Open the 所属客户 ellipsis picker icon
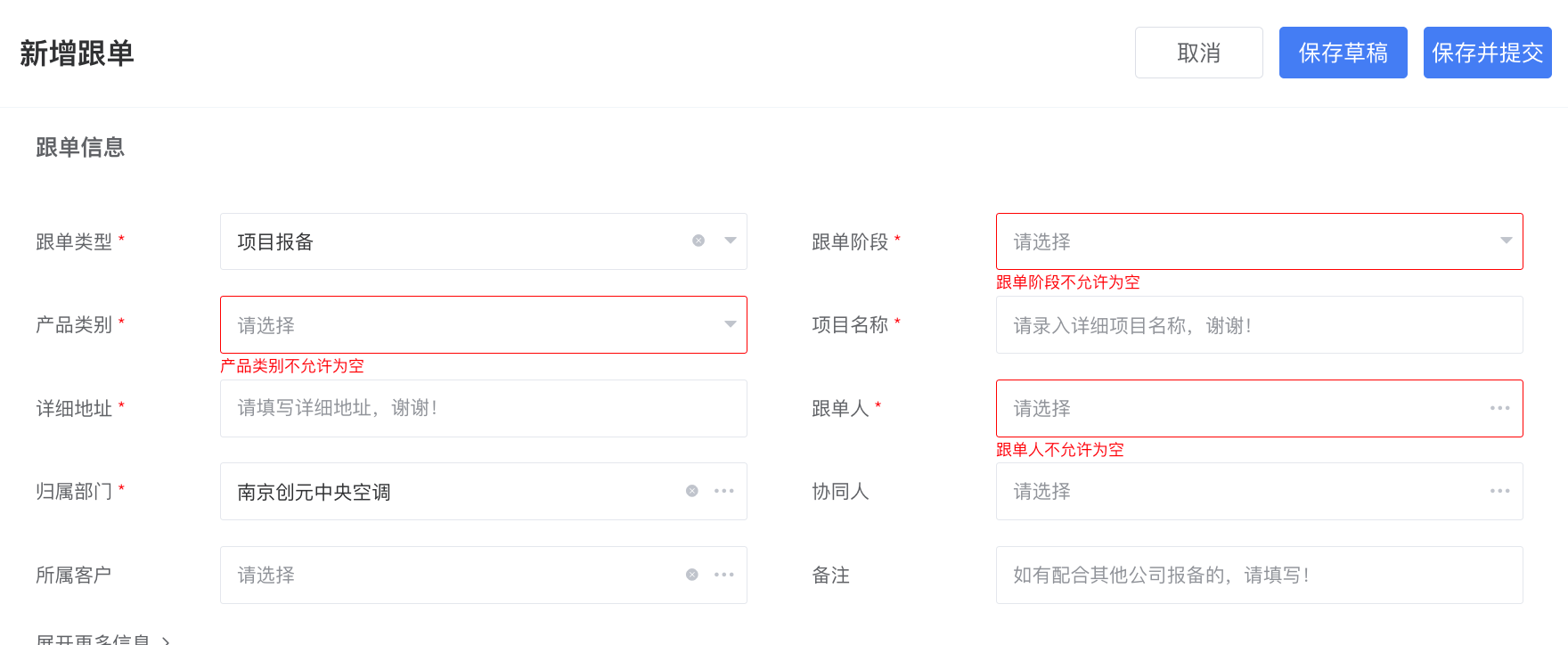Image resolution: width=1568 pixels, height=645 pixels. [724, 575]
